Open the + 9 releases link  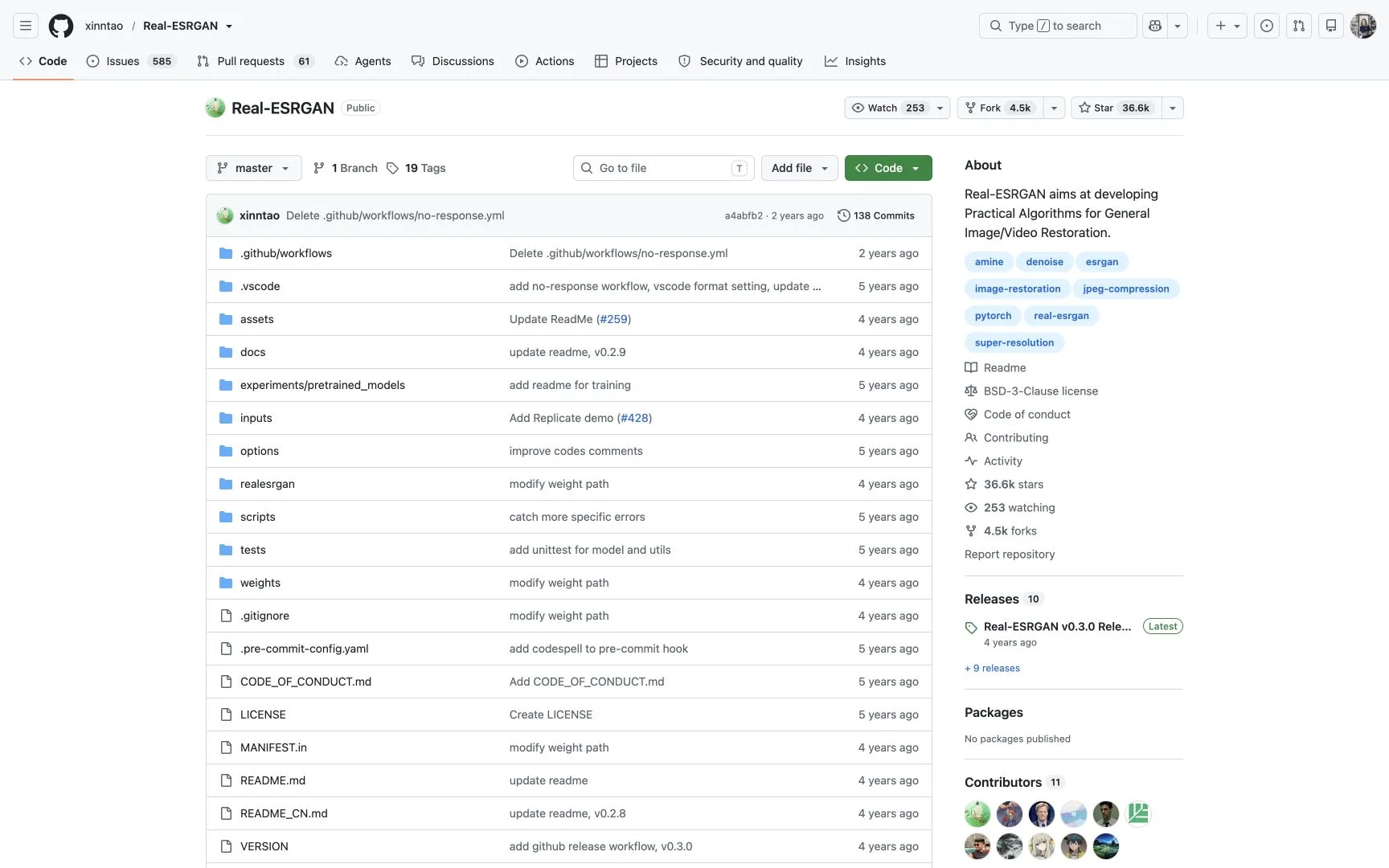pyautogui.click(x=992, y=668)
